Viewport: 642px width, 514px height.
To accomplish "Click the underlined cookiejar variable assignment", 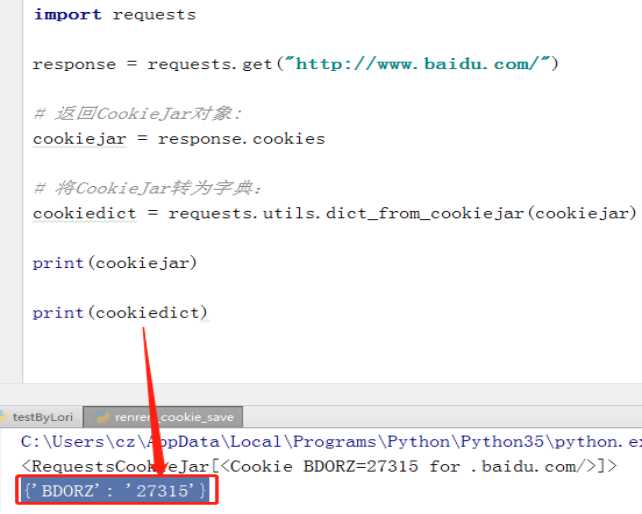I will pyautogui.click(x=79, y=139).
